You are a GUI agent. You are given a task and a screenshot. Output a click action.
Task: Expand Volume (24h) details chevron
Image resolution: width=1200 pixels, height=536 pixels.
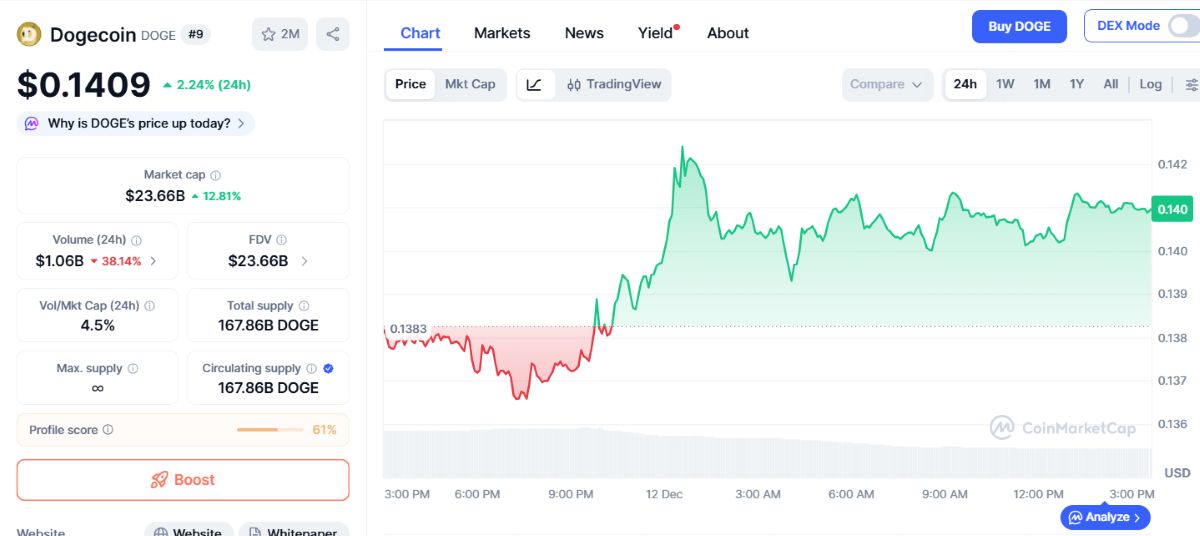pos(153,261)
